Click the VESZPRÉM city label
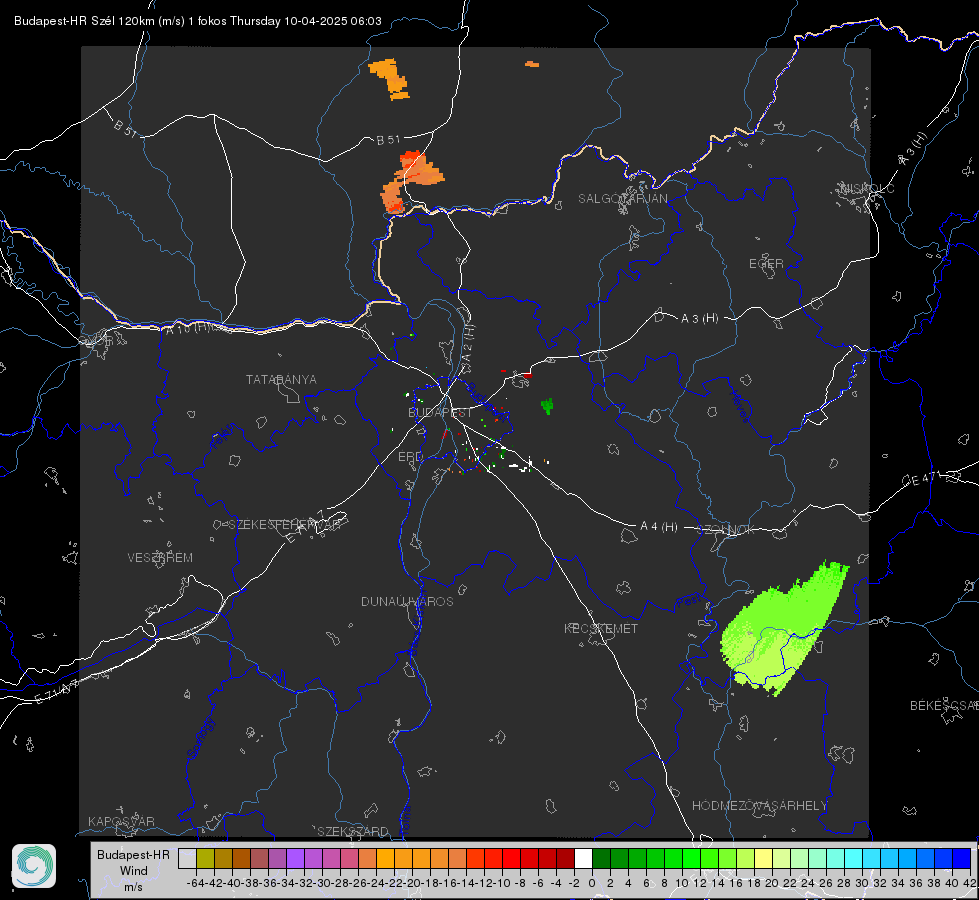 point(160,557)
